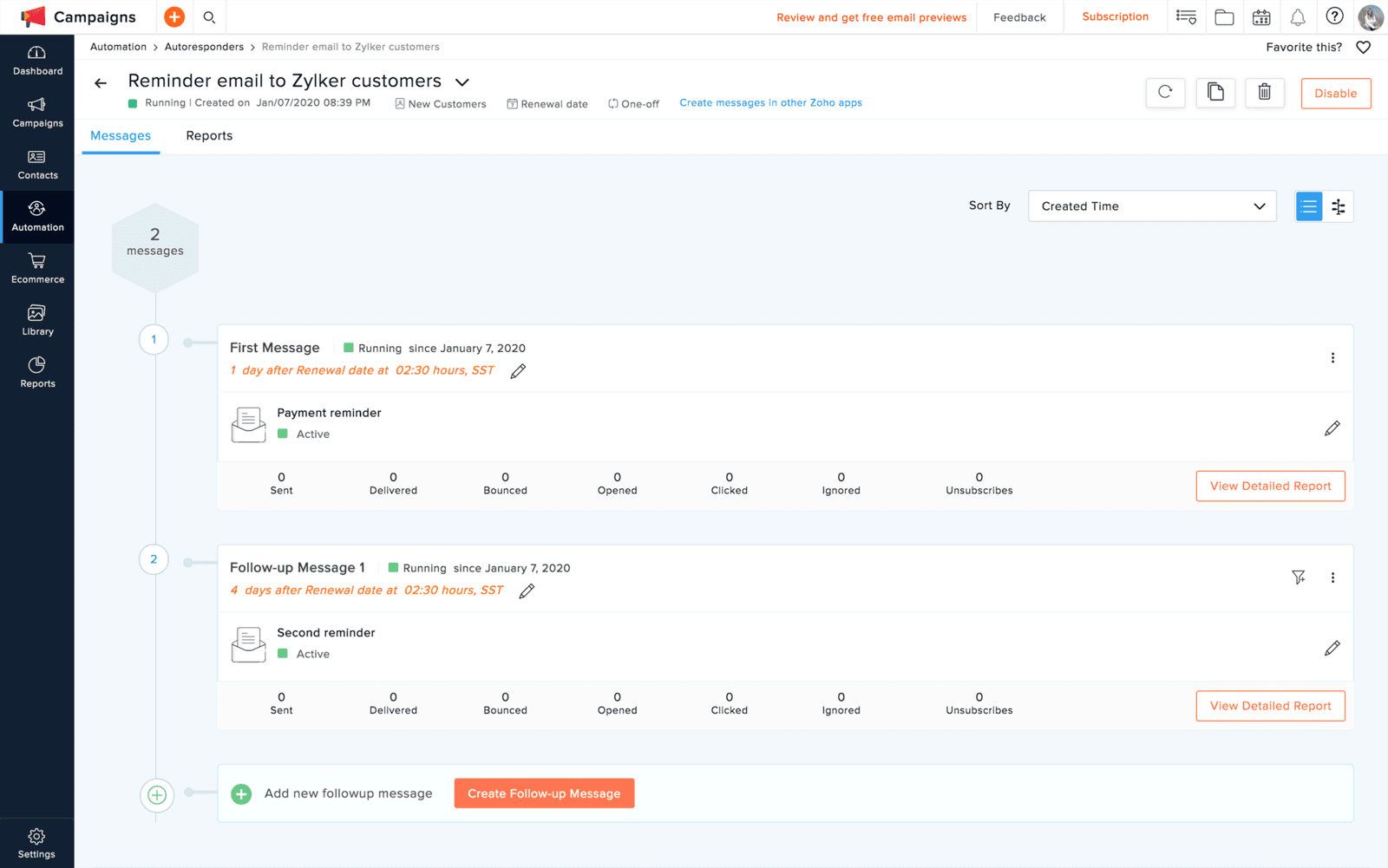Click the New Customers list label
1388x868 pixels.
(441, 104)
